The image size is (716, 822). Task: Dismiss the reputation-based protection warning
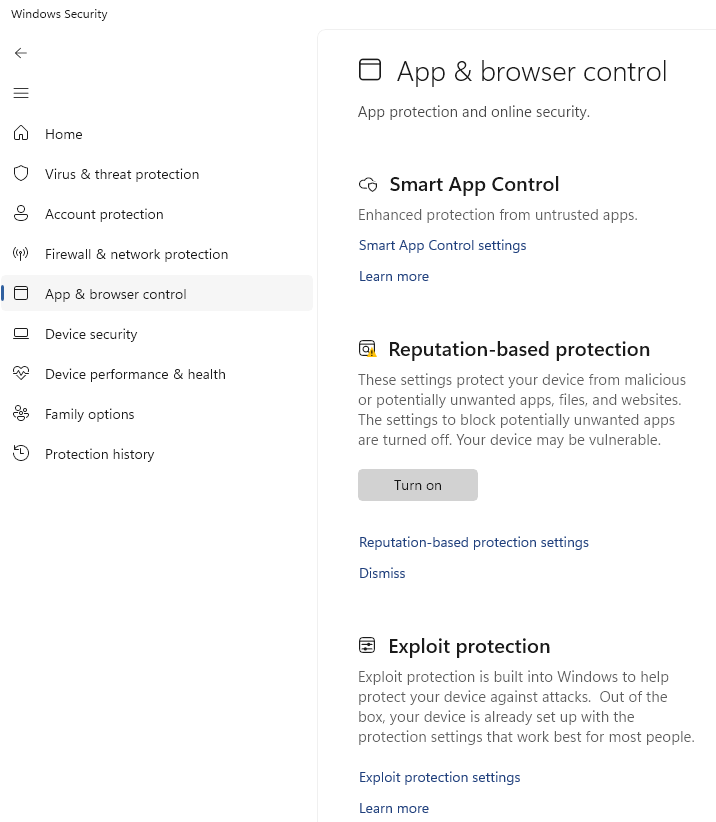(x=382, y=573)
